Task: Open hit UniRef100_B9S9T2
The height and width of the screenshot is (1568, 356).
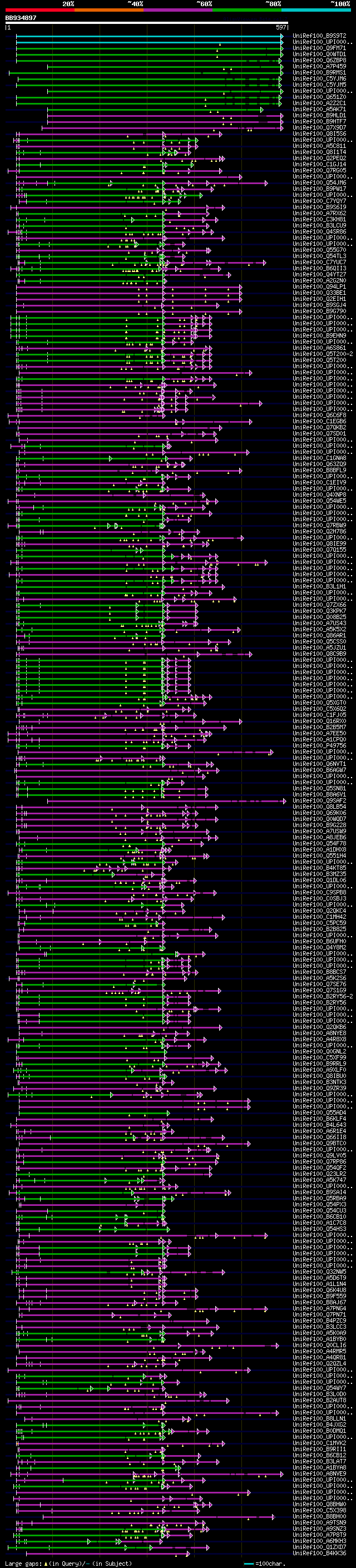Action: [319, 36]
